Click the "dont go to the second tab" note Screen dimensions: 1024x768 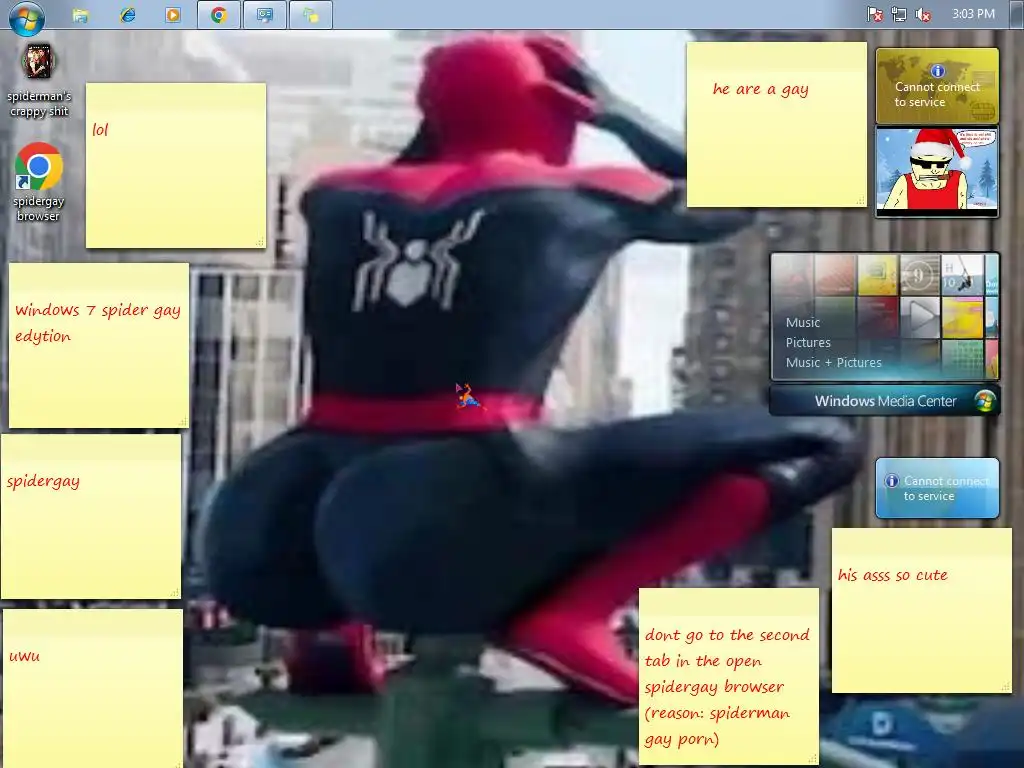[729, 677]
